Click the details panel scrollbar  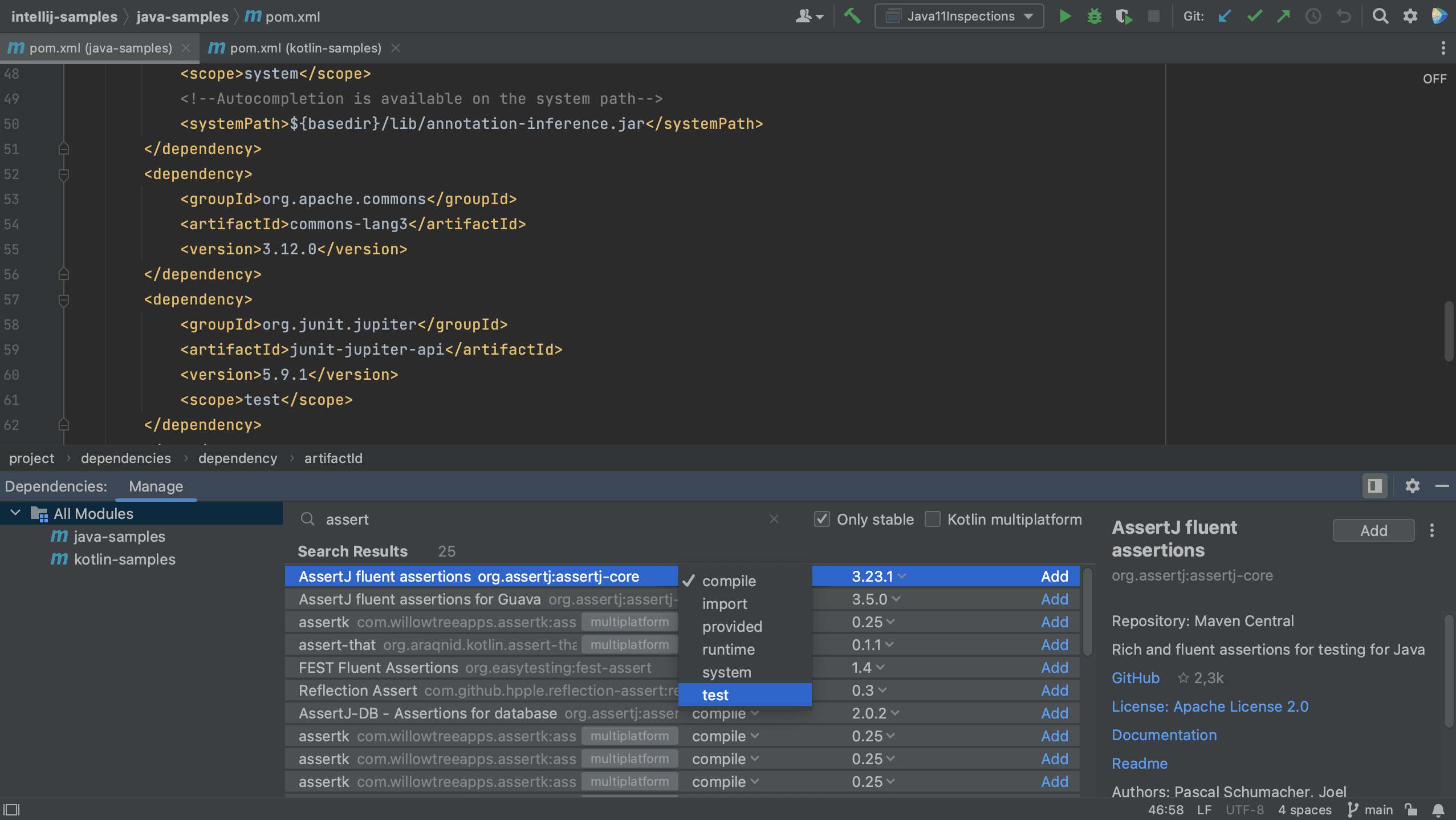(1449, 671)
